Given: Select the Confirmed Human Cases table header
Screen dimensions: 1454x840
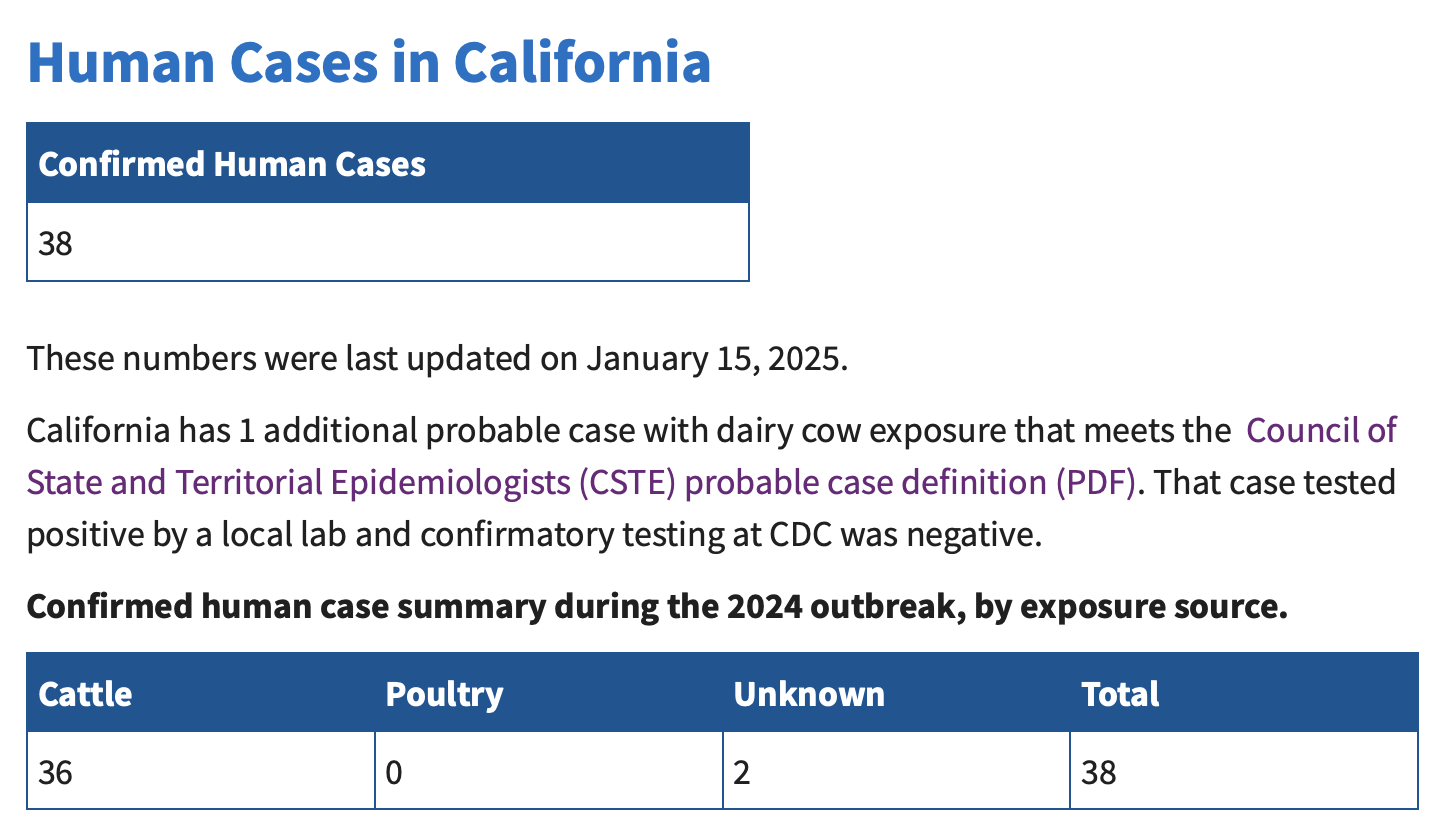Looking at the screenshot, I should coord(388,164).
